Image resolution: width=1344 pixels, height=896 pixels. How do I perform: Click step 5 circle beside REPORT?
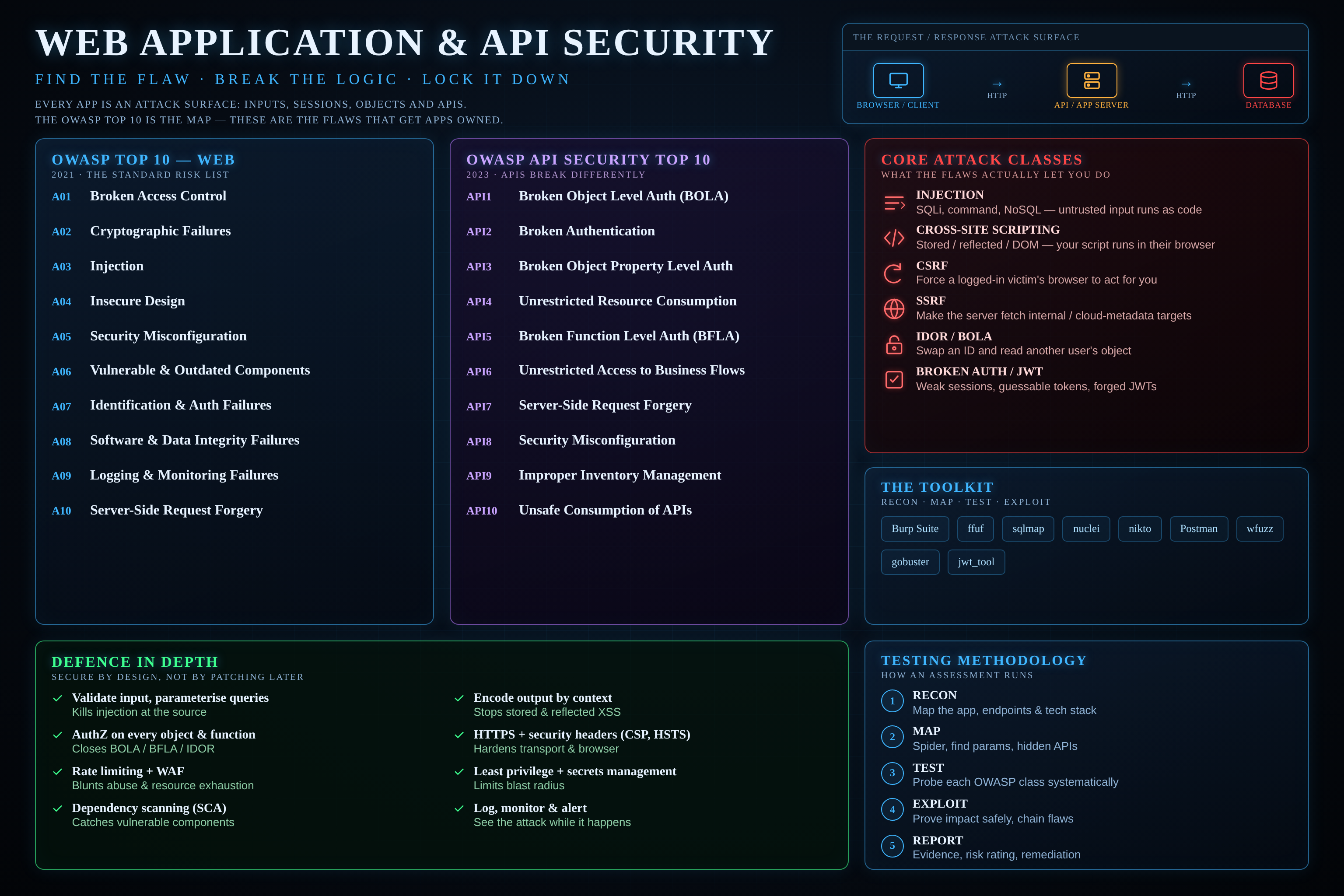892,846
